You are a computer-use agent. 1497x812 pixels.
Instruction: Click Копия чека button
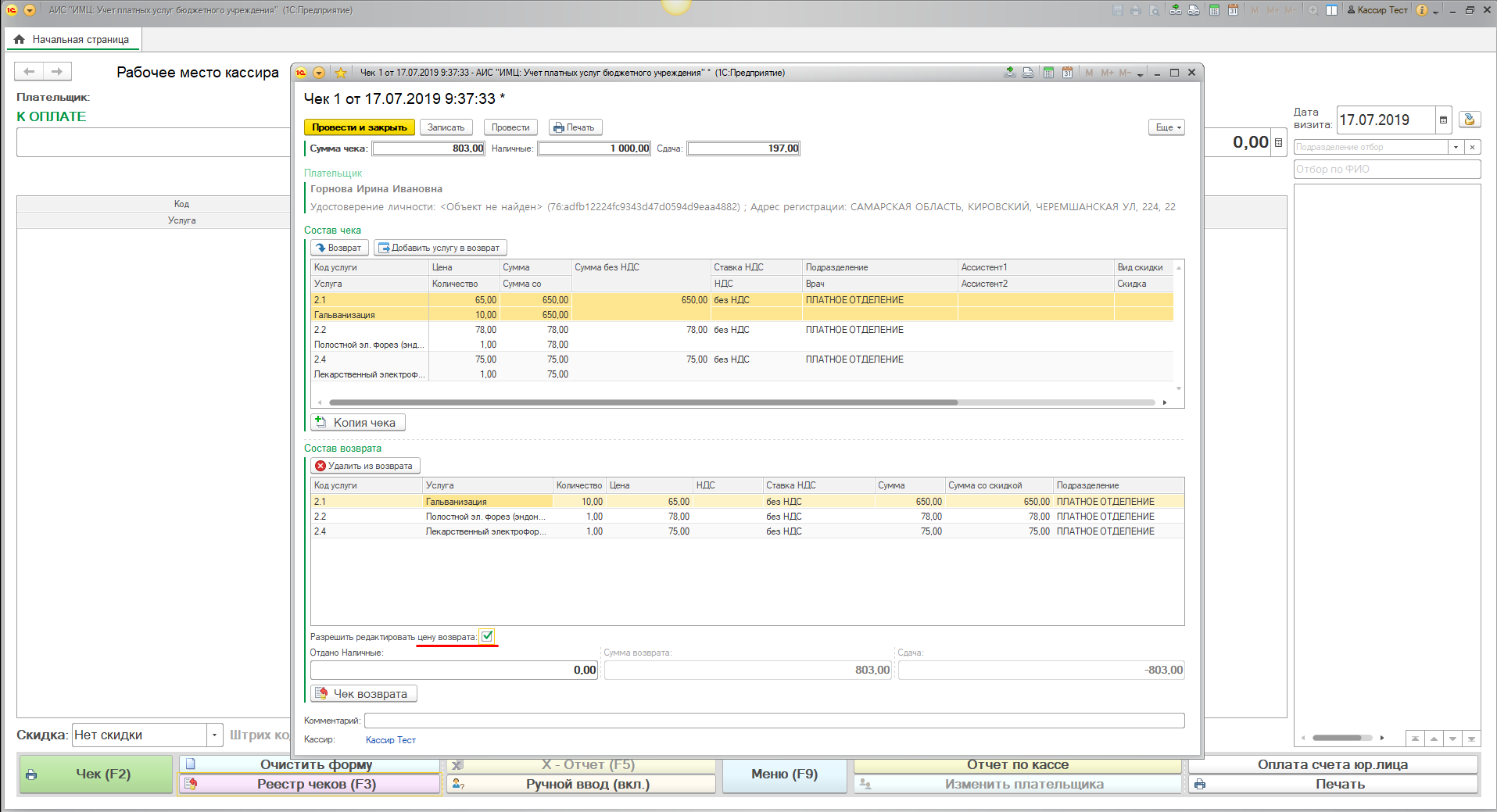coord(357,423)
